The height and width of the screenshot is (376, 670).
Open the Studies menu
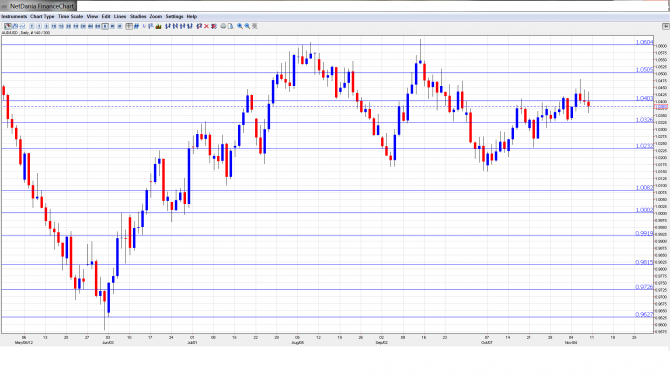pyautogui.click(x=138, y=17)
